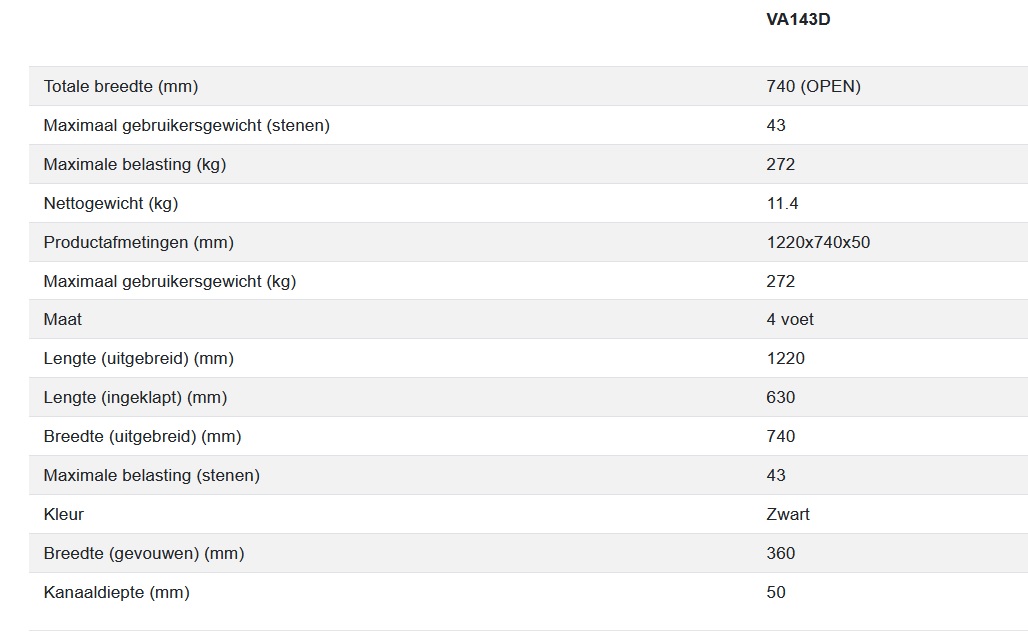Screen dimensions: 1028x636
Task: Select the Productafmetingen (mm) label
Action: pos(138,242)
